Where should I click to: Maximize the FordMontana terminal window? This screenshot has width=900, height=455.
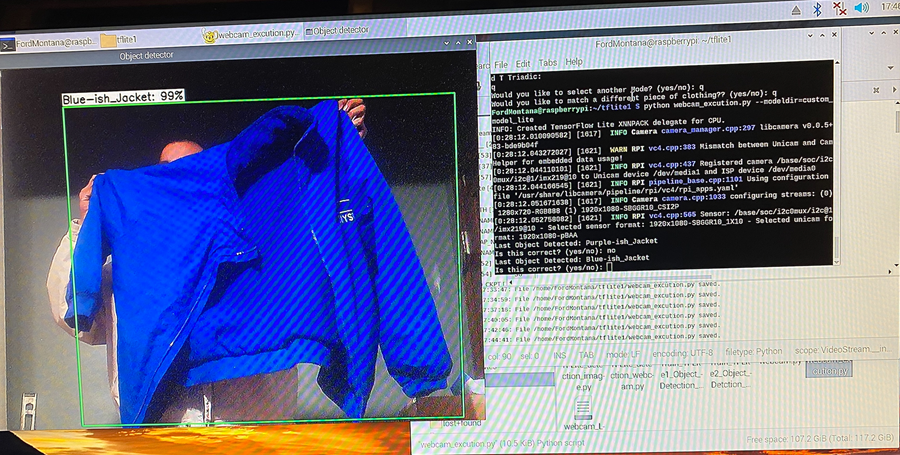click(x=821, y=36)
